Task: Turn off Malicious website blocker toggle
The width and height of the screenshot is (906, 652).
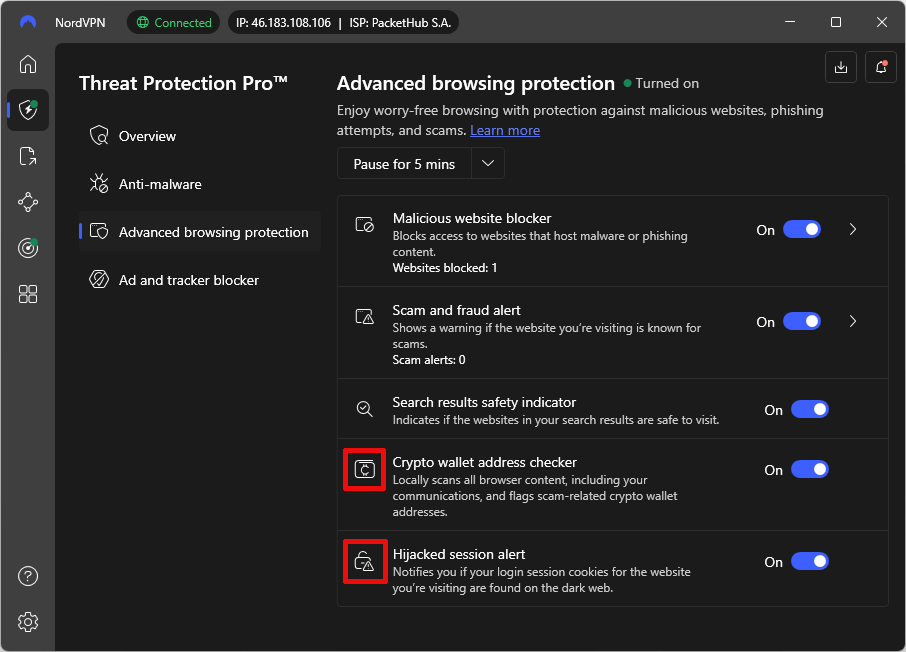Action: 802,230
